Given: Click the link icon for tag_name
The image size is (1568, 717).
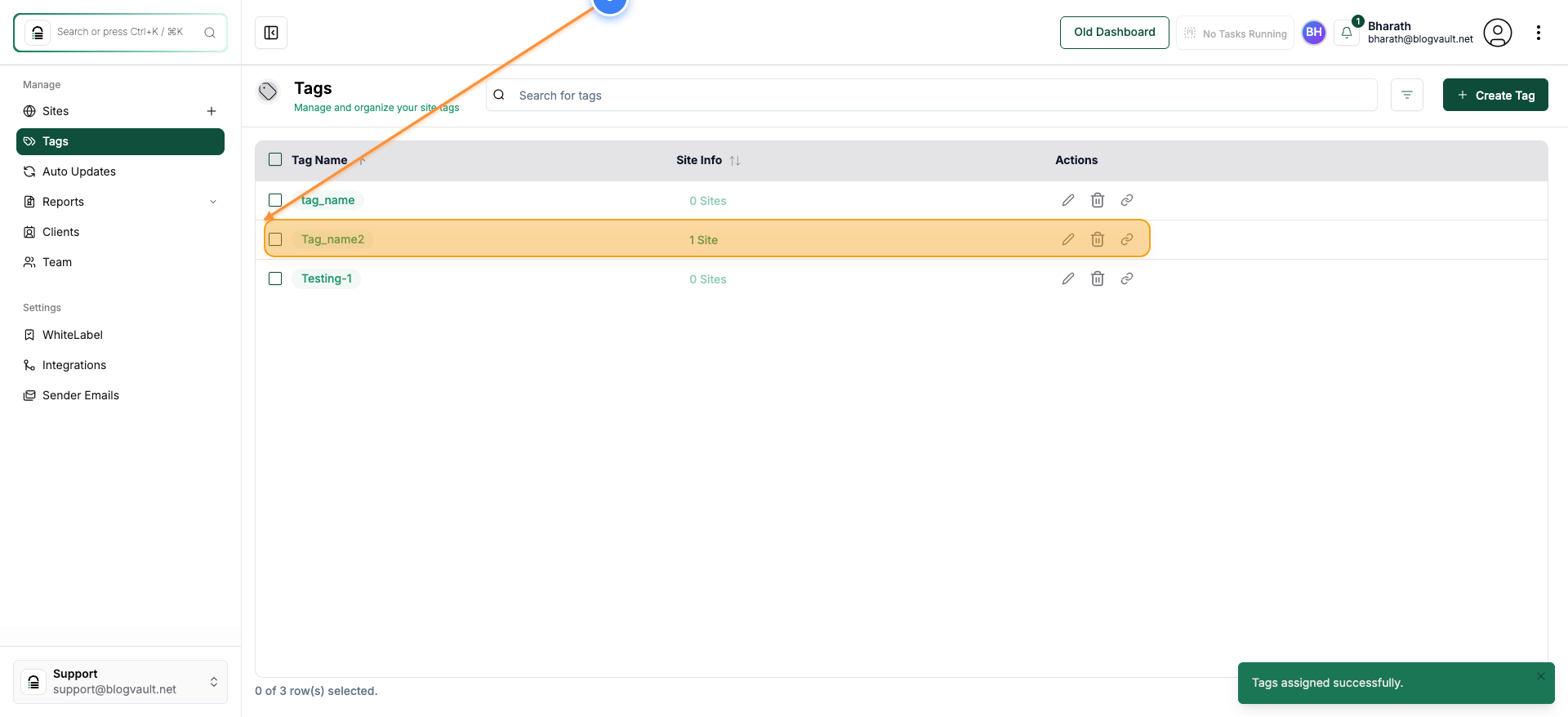Looking at the screenshot, I should (x=1127, y=200).
